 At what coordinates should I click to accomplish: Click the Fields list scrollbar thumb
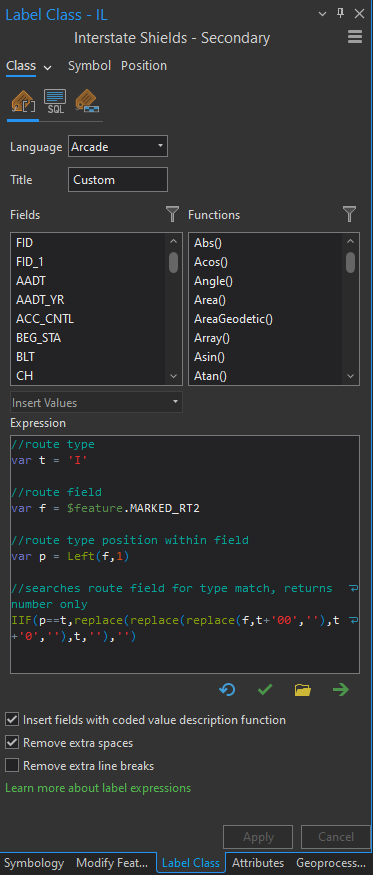173,262
